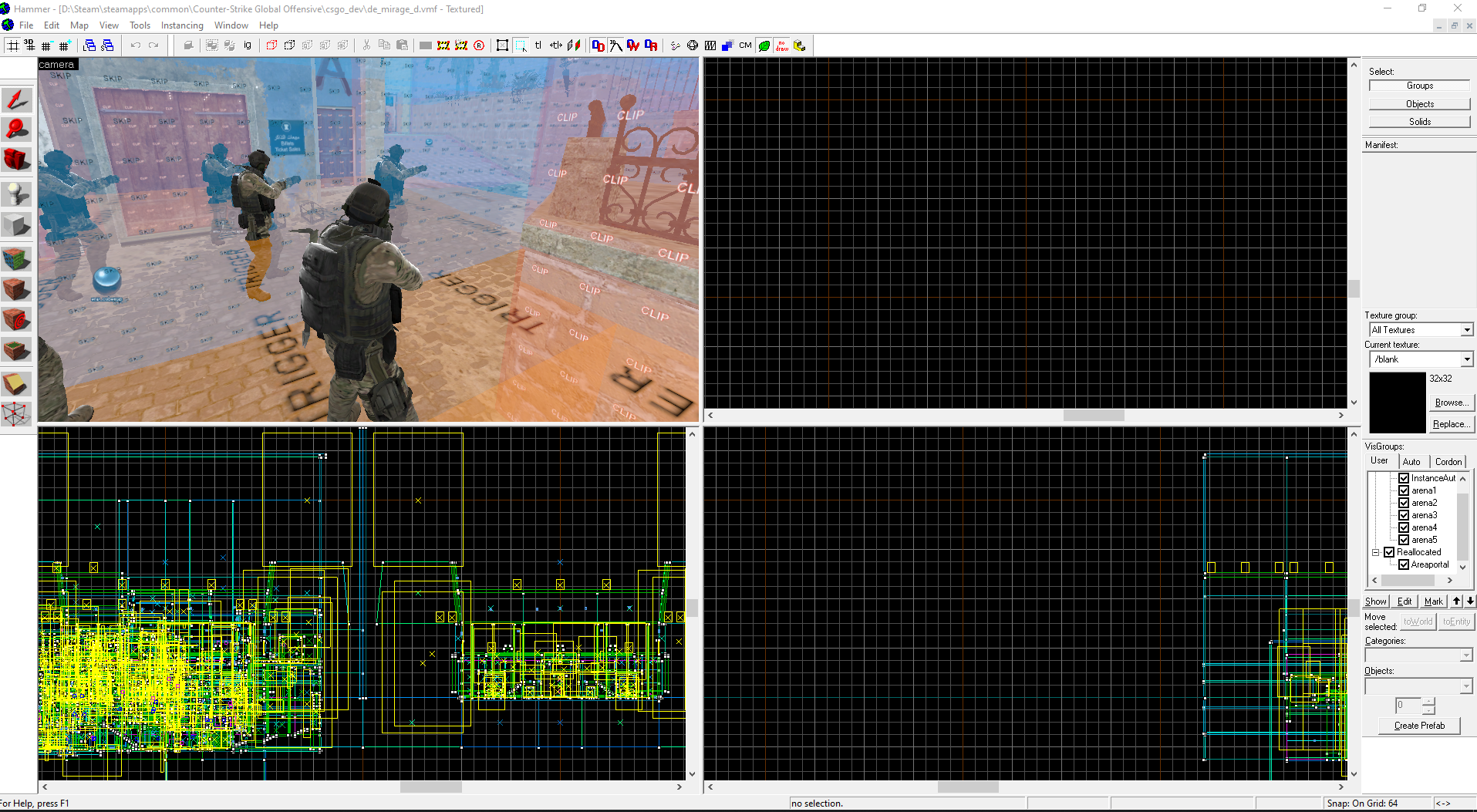Select the Vertex manipulation tool
The width and height of the screenshot is (1477, 812).
point(16,413)
